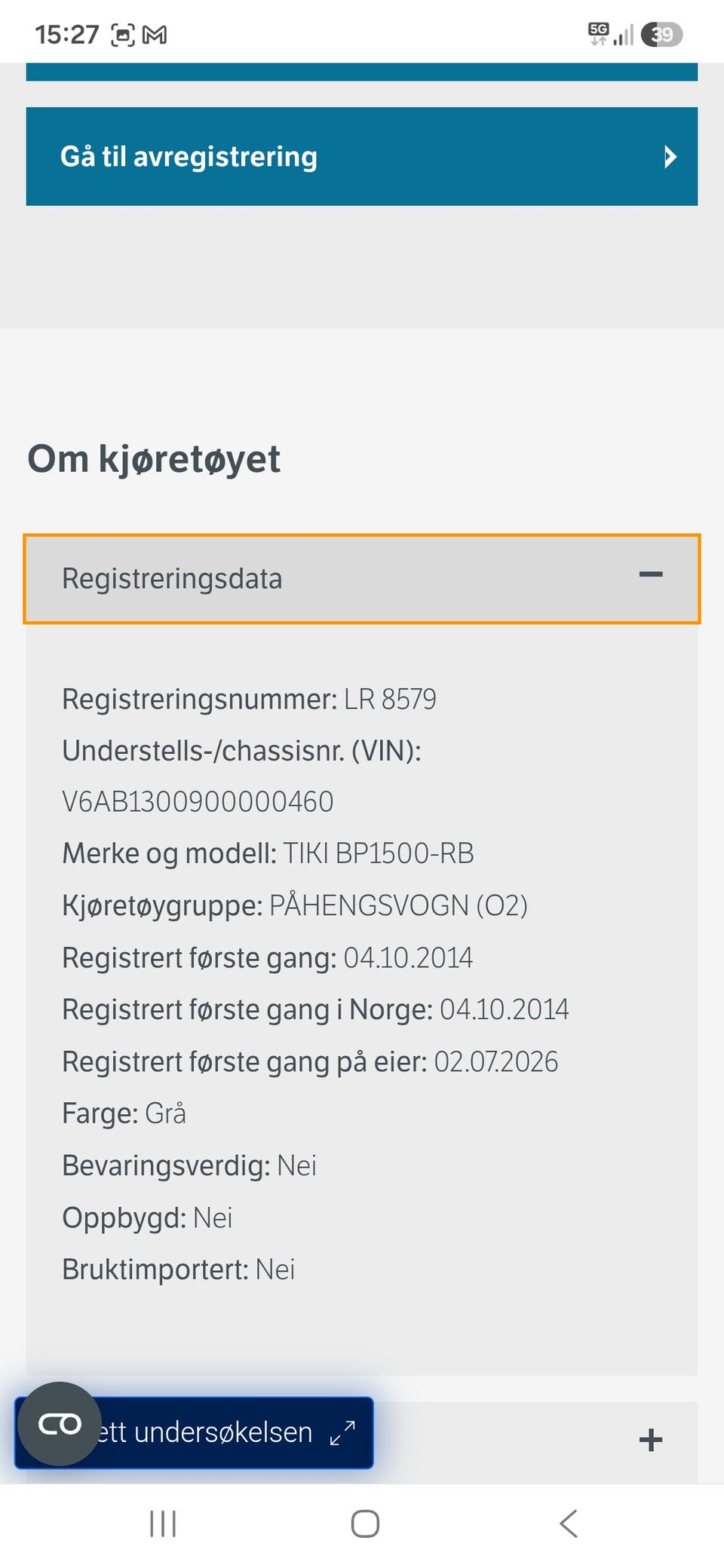
Task: Tap the Android recent apps icon
Action: 163,1523
